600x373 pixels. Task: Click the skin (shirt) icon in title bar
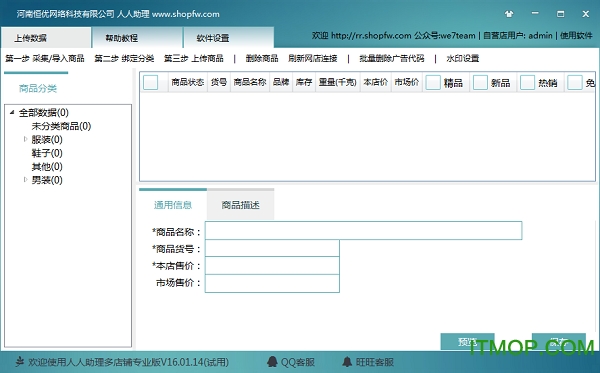pos(509,14)
